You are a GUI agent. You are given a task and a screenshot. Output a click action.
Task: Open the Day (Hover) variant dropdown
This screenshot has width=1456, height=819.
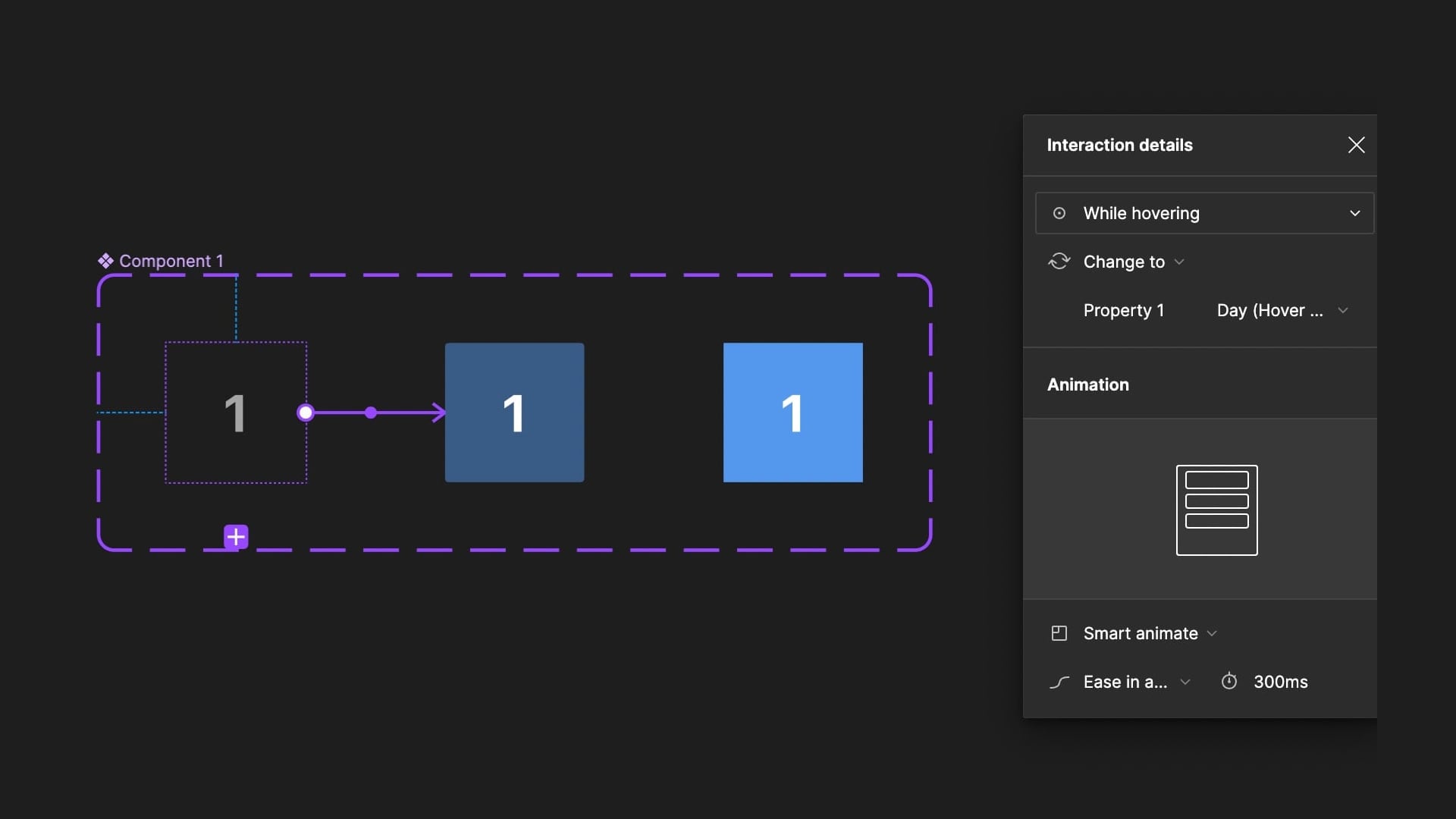point(1342,310)
